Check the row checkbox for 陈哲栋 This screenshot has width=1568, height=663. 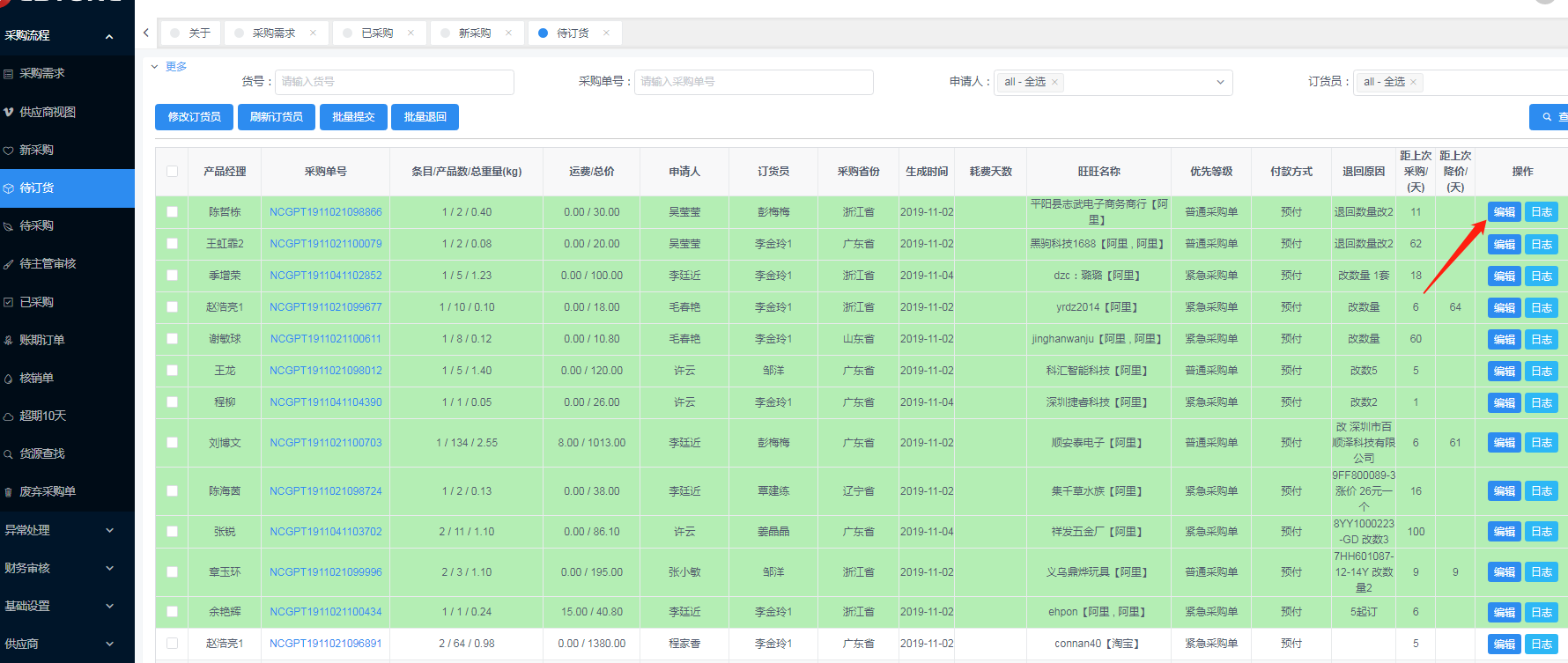pos(172,212)
